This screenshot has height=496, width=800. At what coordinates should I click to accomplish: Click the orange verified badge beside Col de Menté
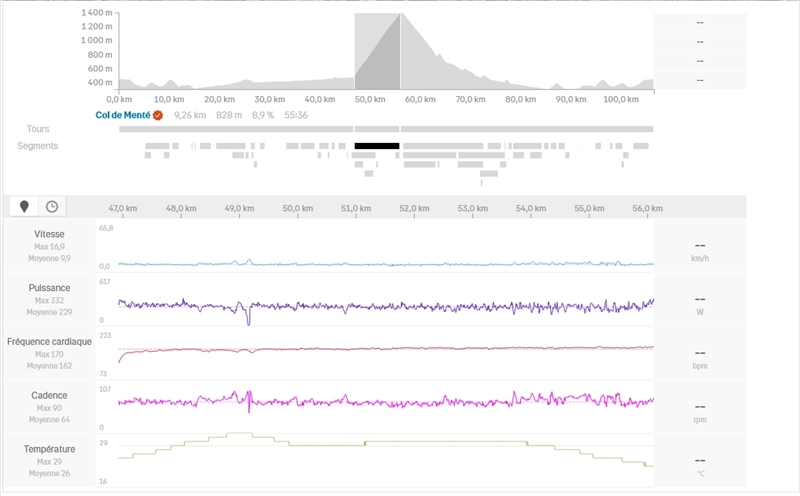tap(158, 115)
